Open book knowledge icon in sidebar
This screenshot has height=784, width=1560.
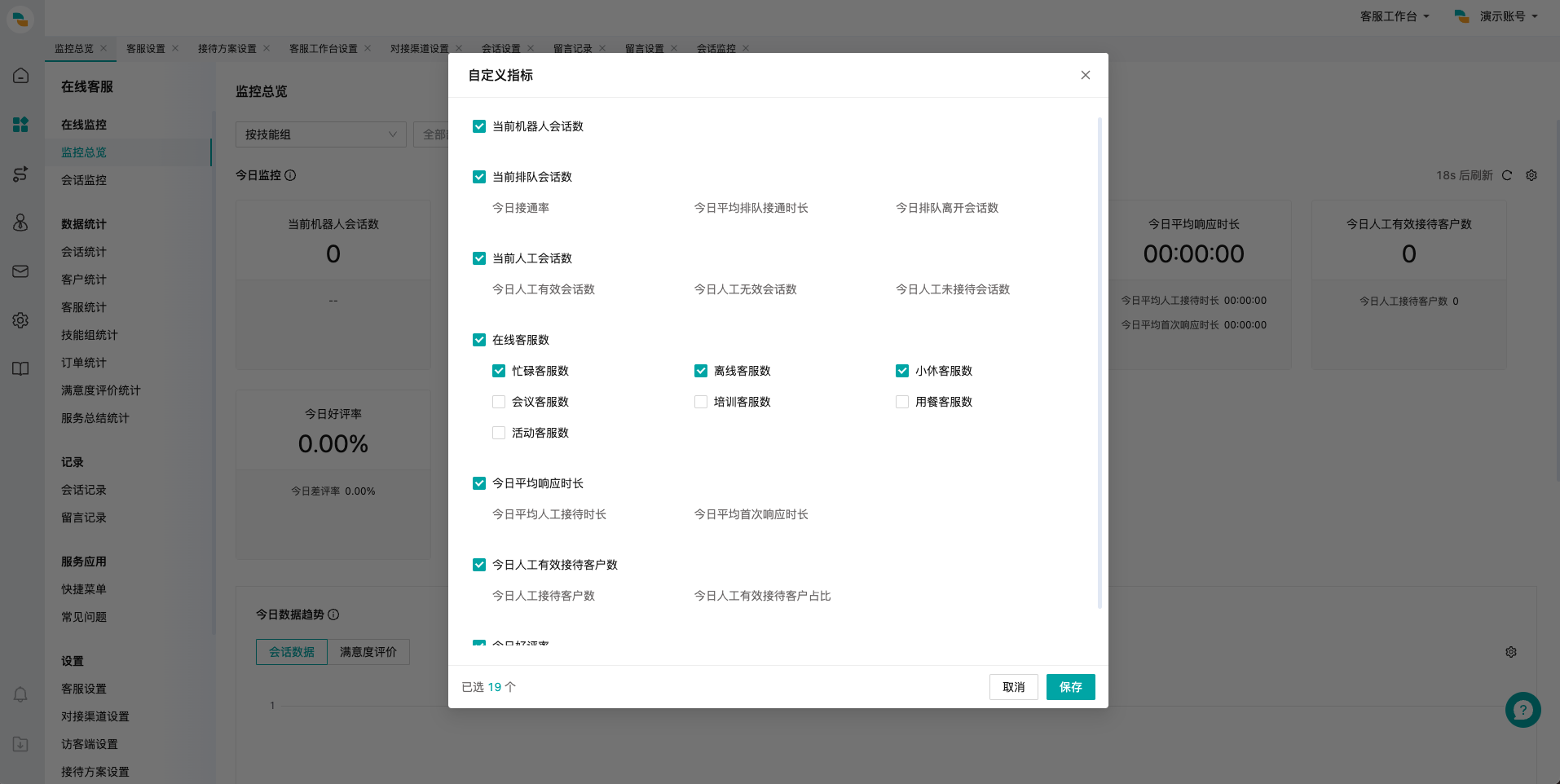point(21,369)
